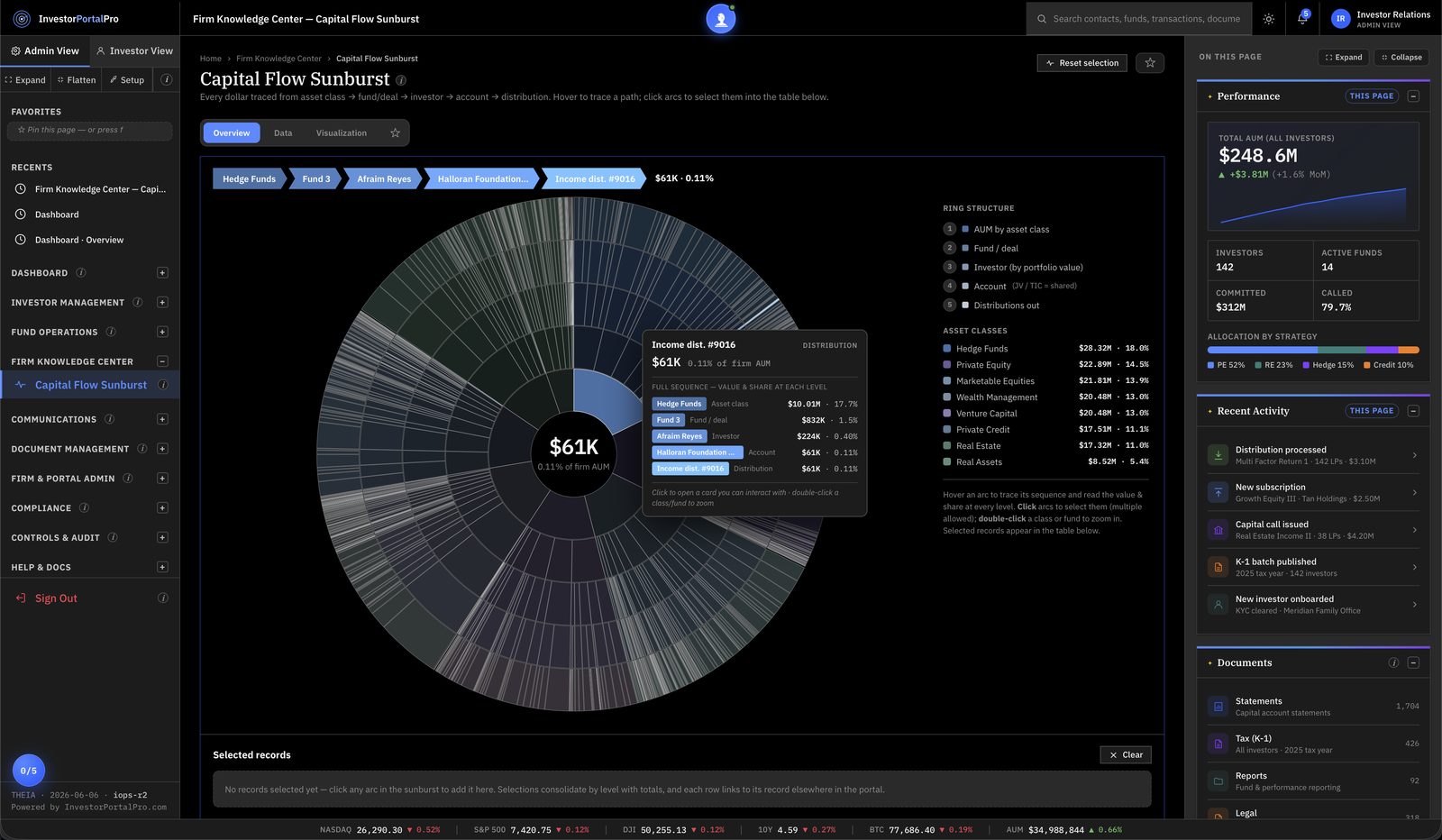1442x840 pixels.
Task: Collapse the Firm Knowledge Center section
Action: pyautogui.click(x=162, y=361)
